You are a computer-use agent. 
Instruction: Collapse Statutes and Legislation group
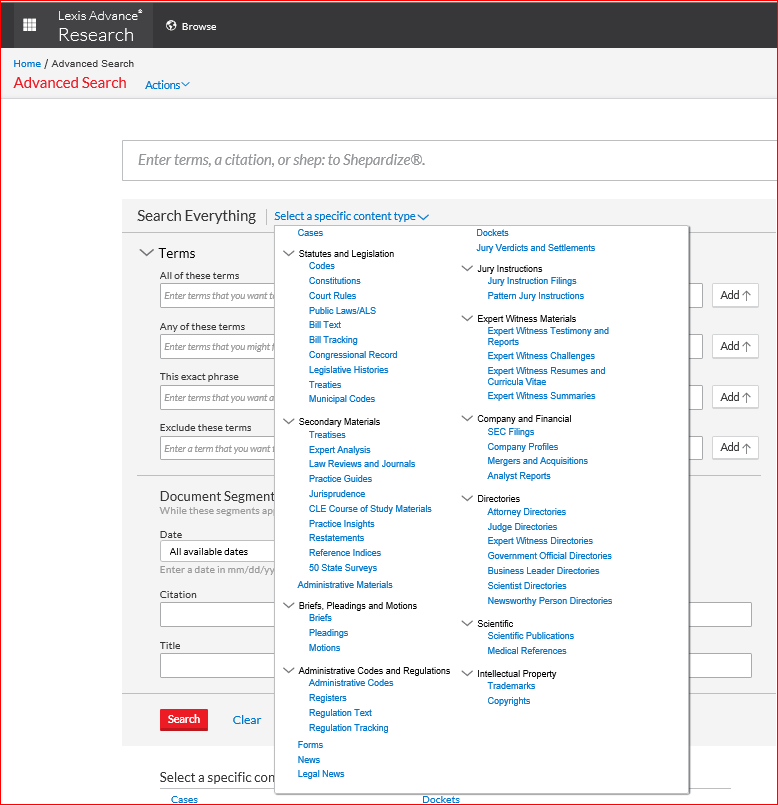coord(289,253)
